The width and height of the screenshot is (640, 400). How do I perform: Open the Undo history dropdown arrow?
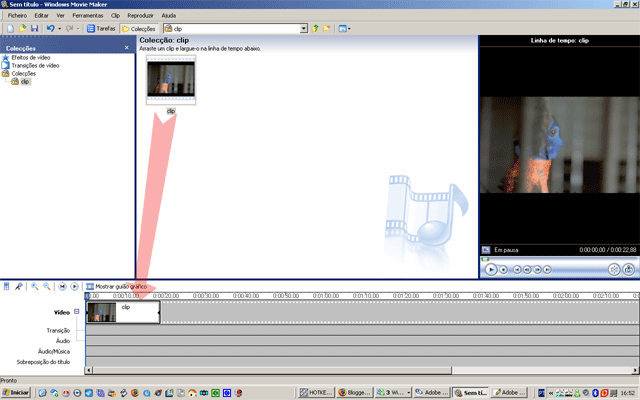click(60, 29)
